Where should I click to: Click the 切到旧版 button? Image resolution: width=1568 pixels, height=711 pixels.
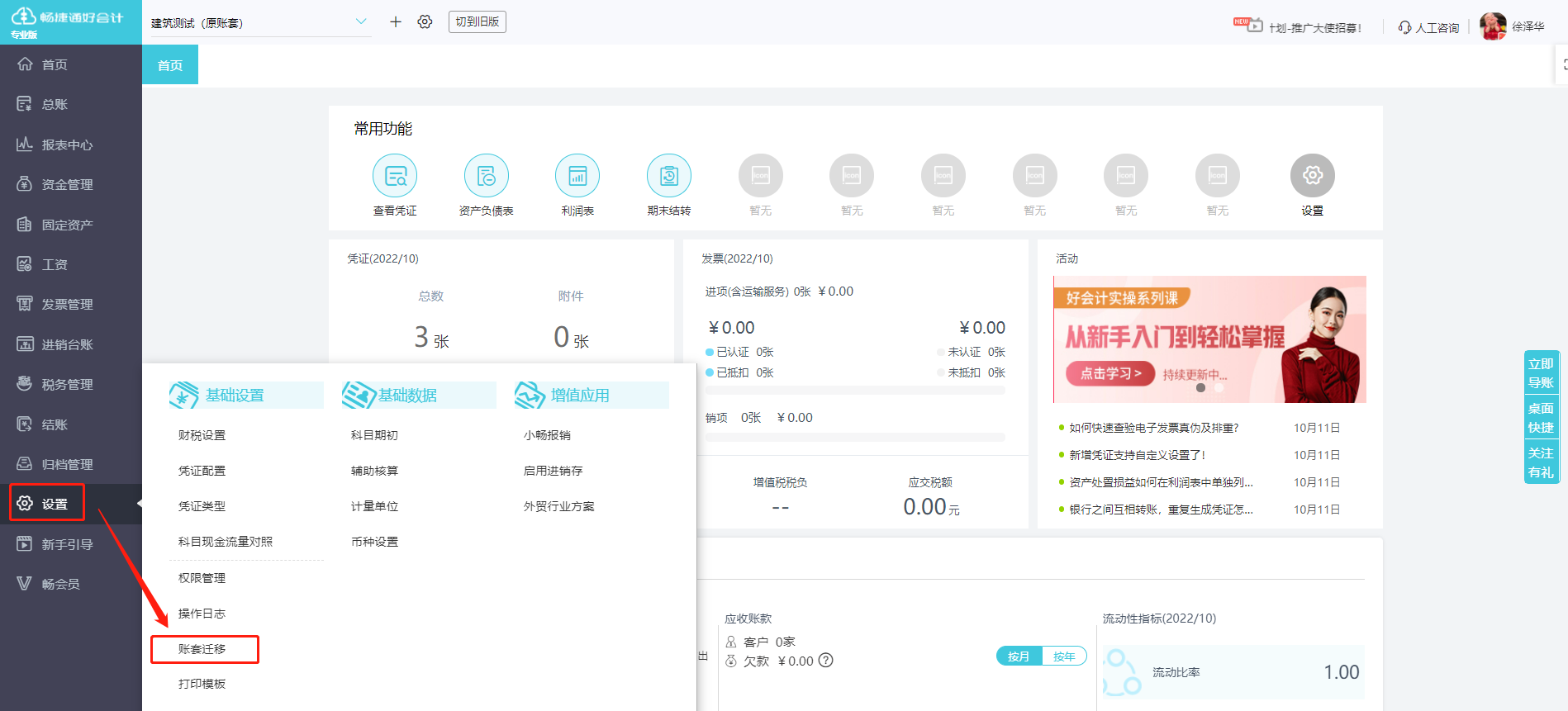coord(477,22)
